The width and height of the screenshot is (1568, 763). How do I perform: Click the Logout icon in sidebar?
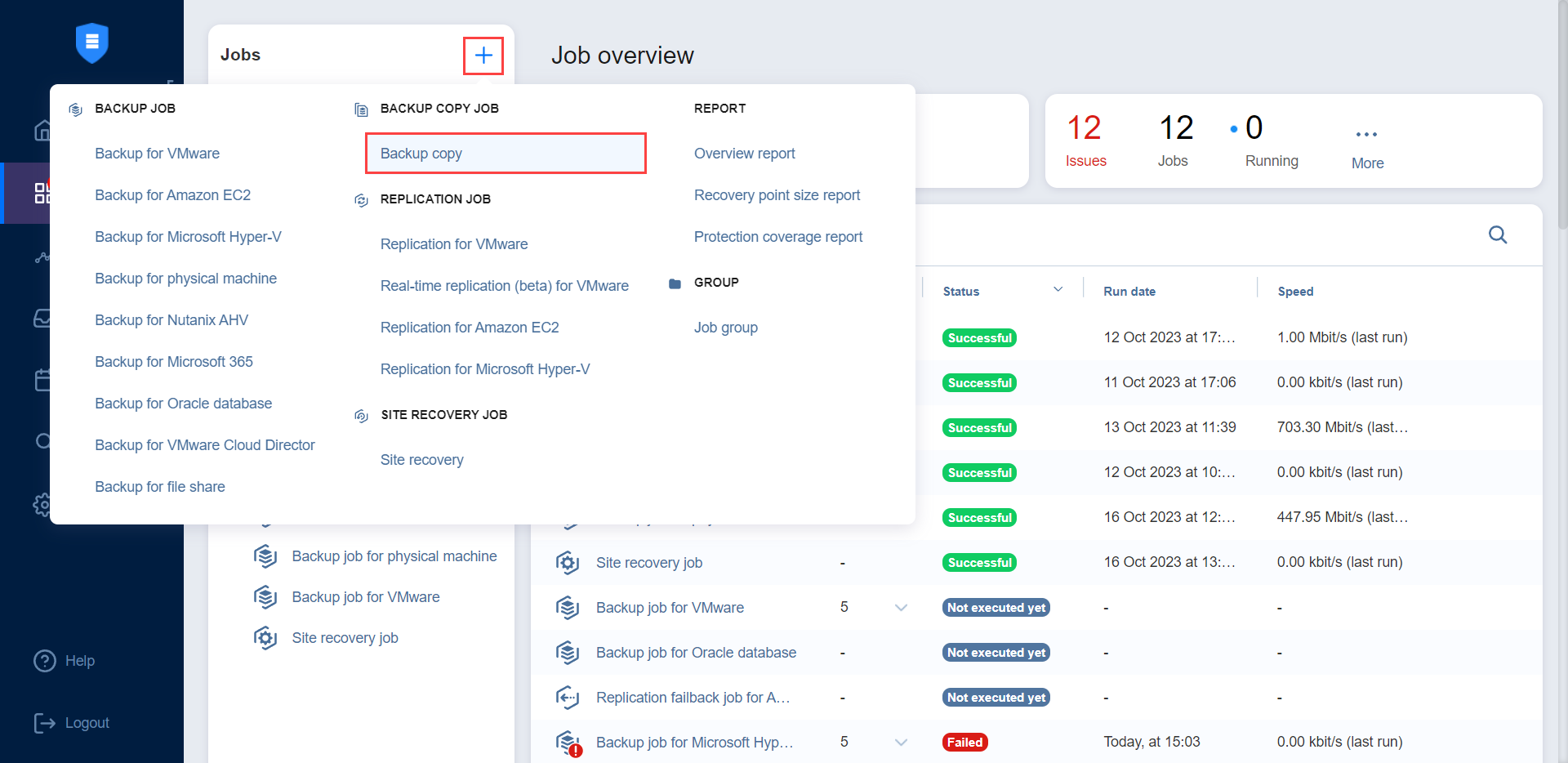(x=45, y=723)
